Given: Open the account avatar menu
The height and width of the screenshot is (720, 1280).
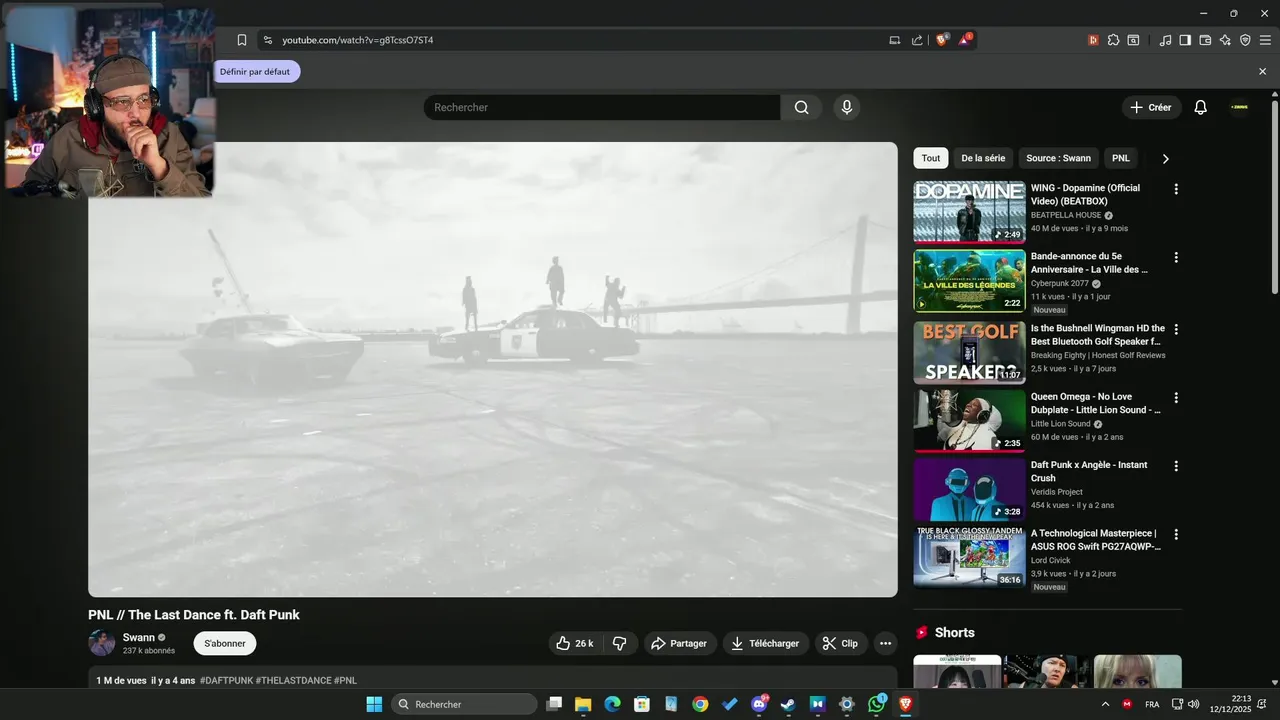Looking at the screenshot, I should 1240,107.
